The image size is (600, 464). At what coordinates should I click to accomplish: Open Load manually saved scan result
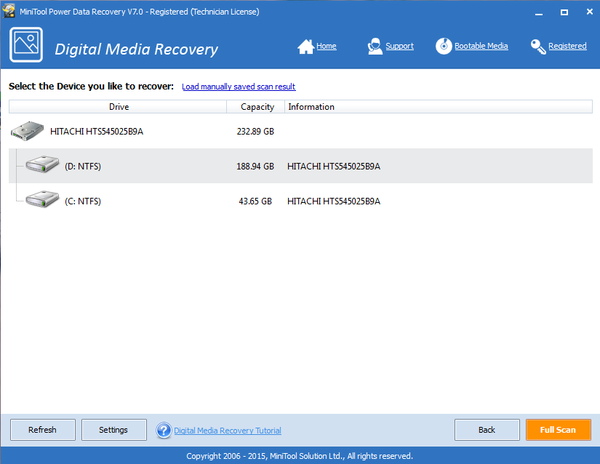(x=238, y=87)
